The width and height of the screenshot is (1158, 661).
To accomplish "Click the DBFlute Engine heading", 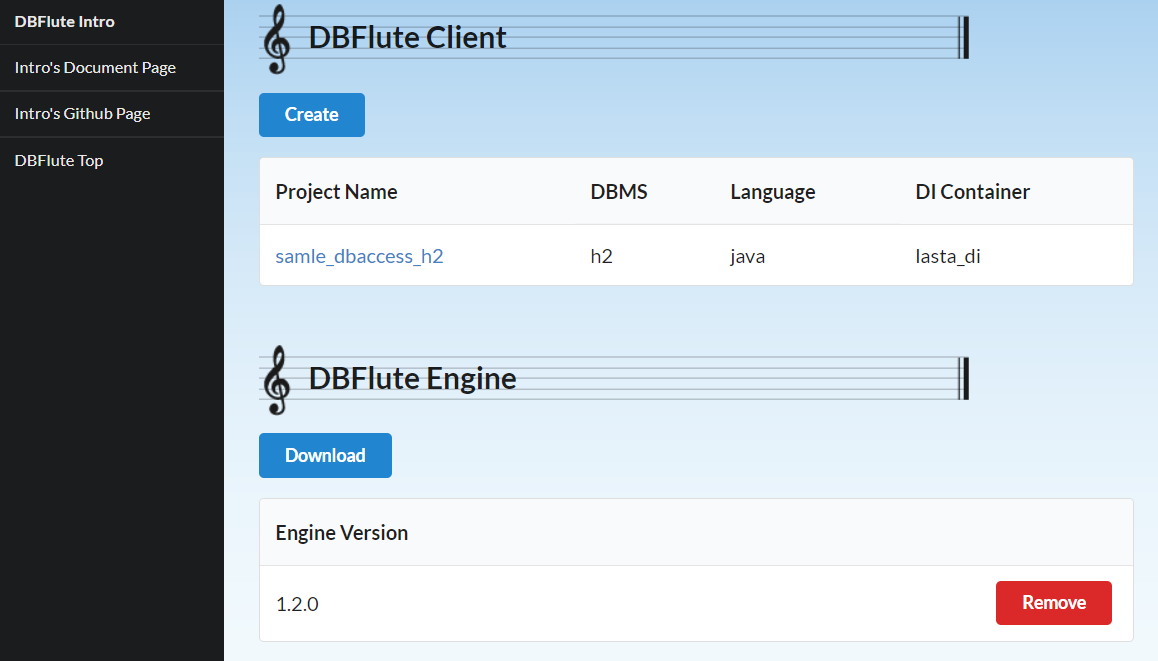I will coord(412,378).
